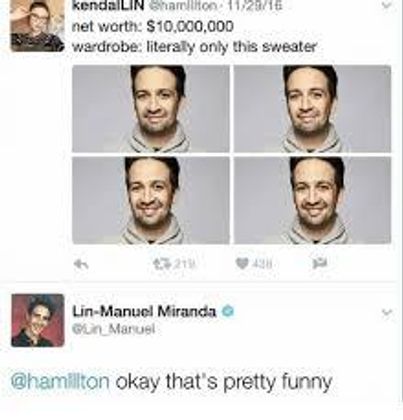Click the blue verified badge next to Lin-Manuel Miranda

coord(228,311)
